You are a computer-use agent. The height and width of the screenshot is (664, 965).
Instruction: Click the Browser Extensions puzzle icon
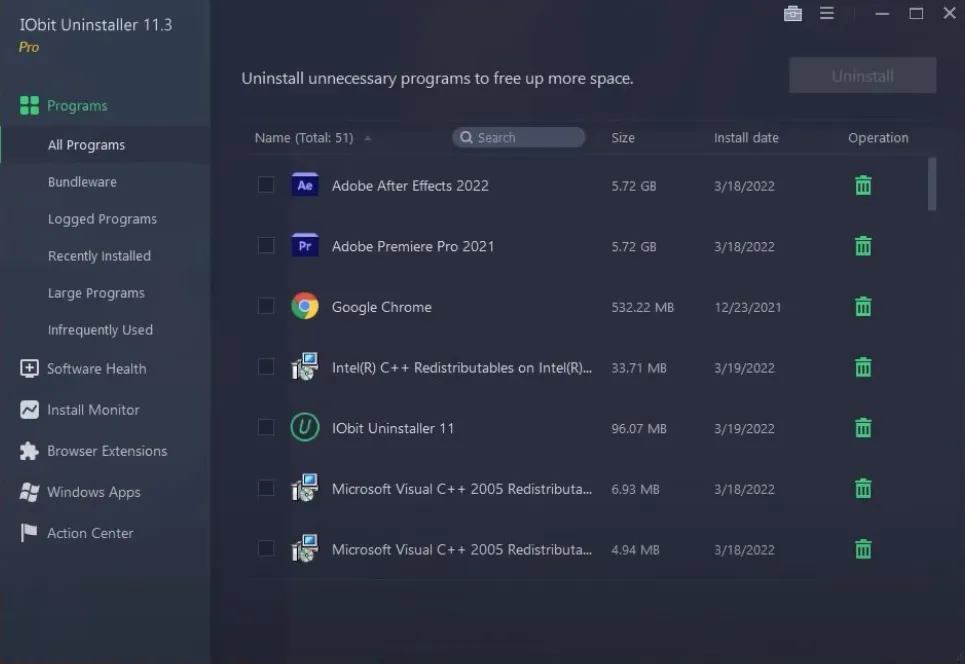[x=29, y=450]
